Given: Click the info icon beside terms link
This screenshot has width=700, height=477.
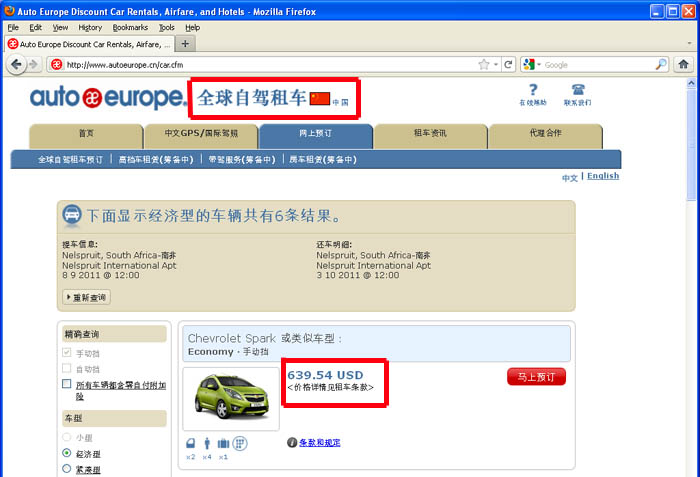Looking at the screenshot, I should click(x=292, y=442).
